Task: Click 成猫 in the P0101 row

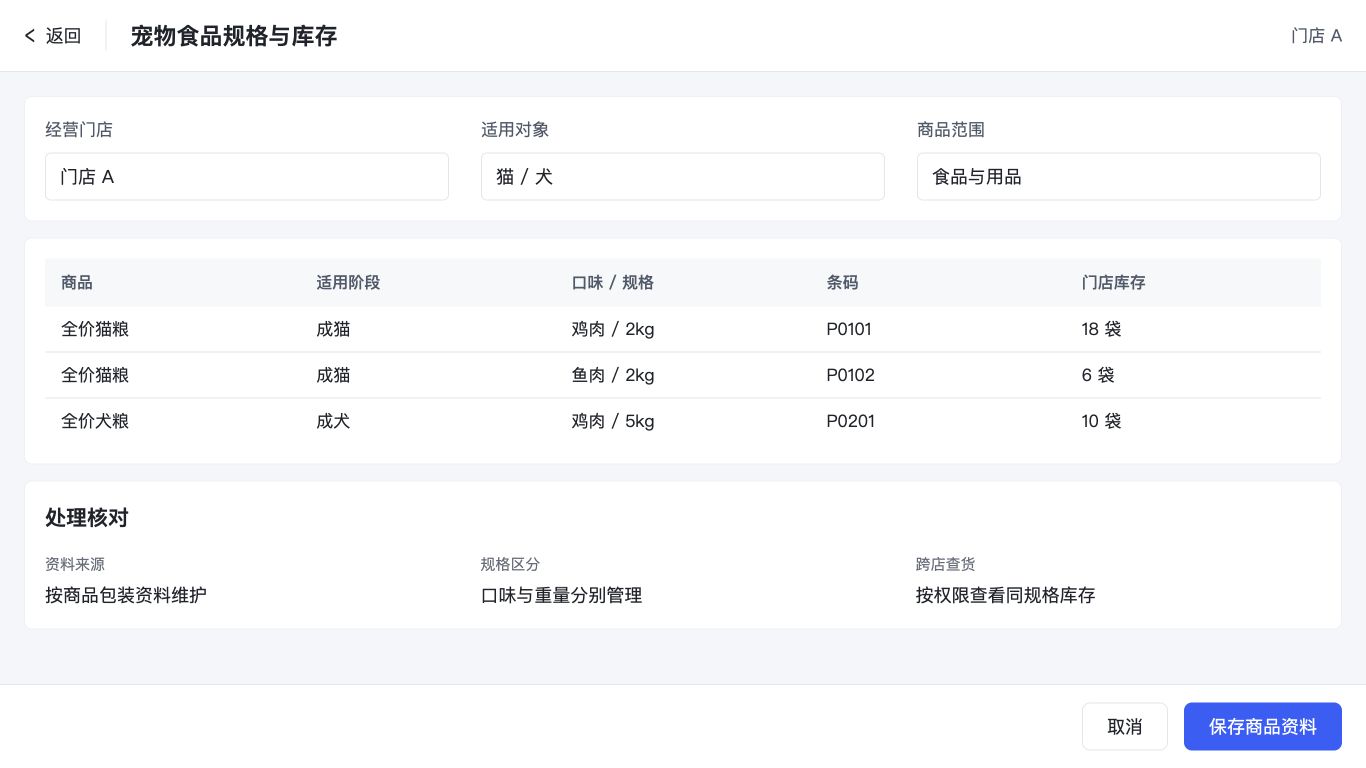Action: [333, 329]
